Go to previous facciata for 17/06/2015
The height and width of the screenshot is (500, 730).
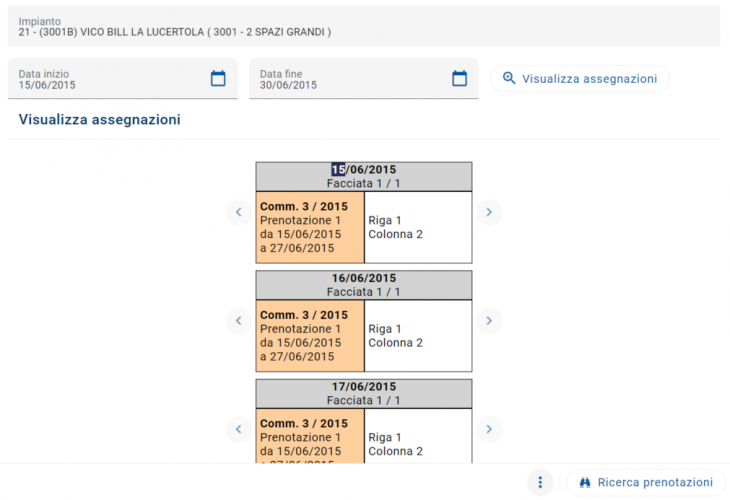[x=238, y=429]
